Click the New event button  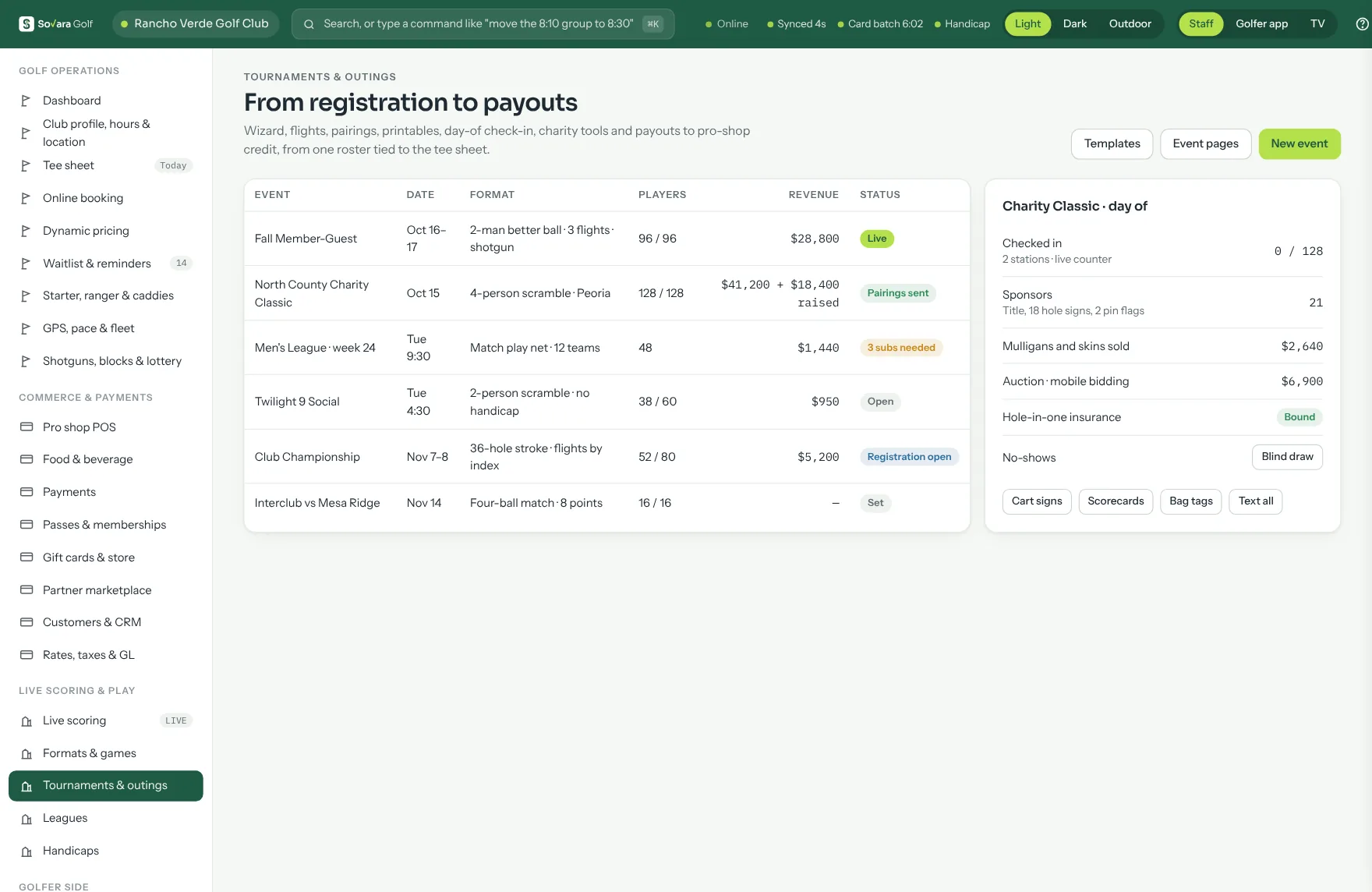(1299, 144)
